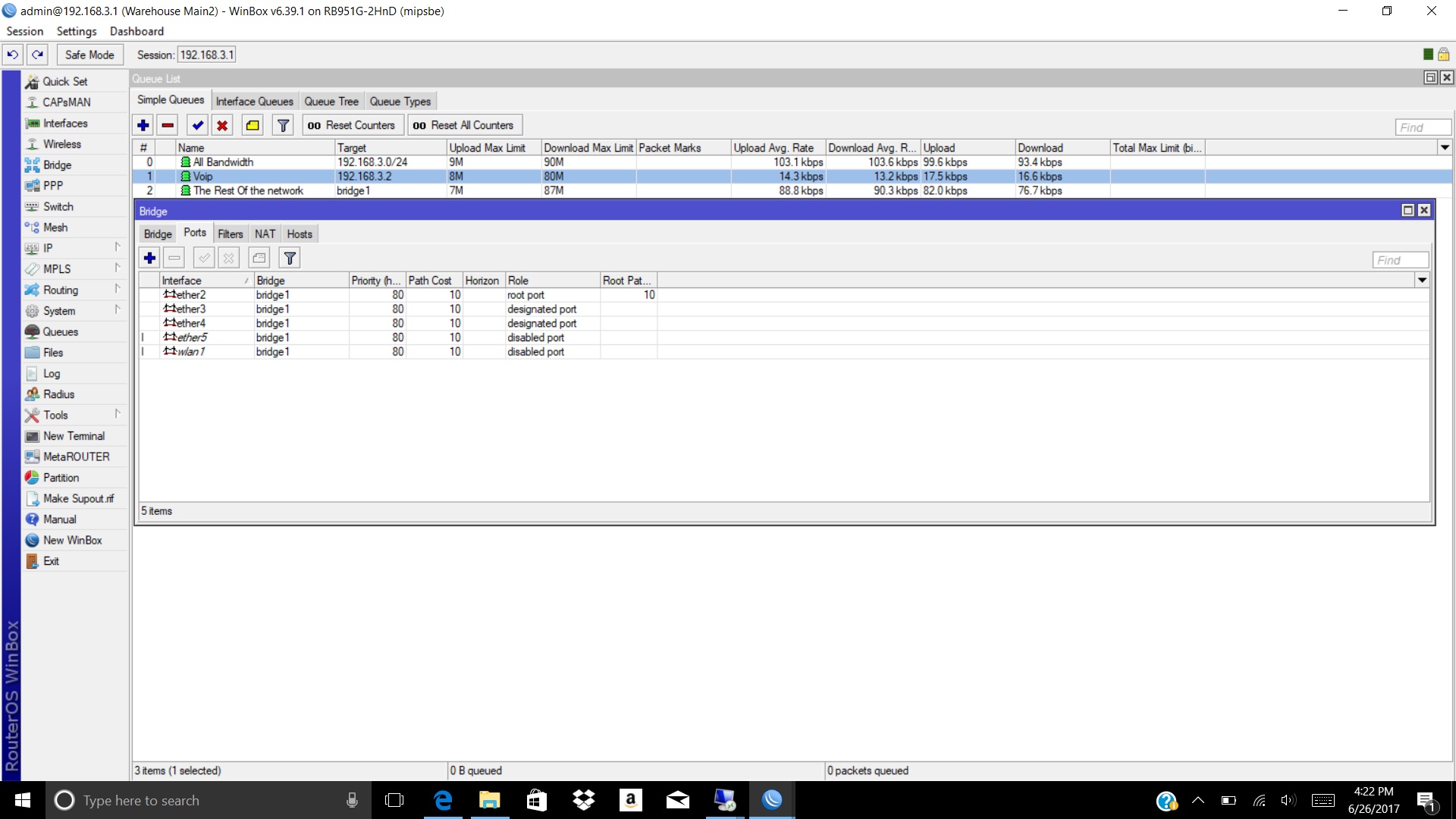Open New Terminal from the sidebar
1456x819 pixels.
(x=74, y=436)
